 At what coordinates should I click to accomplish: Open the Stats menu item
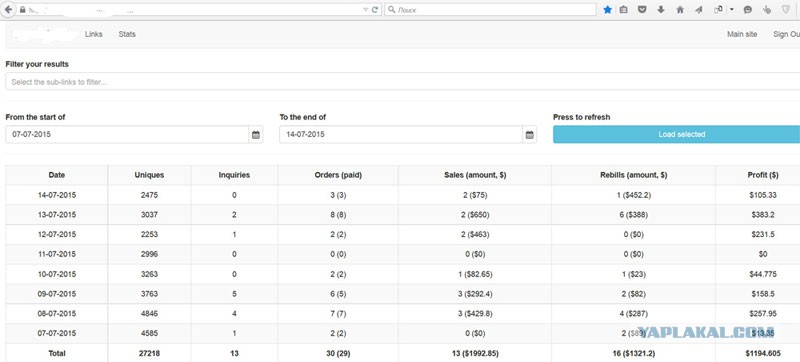tap(127, 34)
